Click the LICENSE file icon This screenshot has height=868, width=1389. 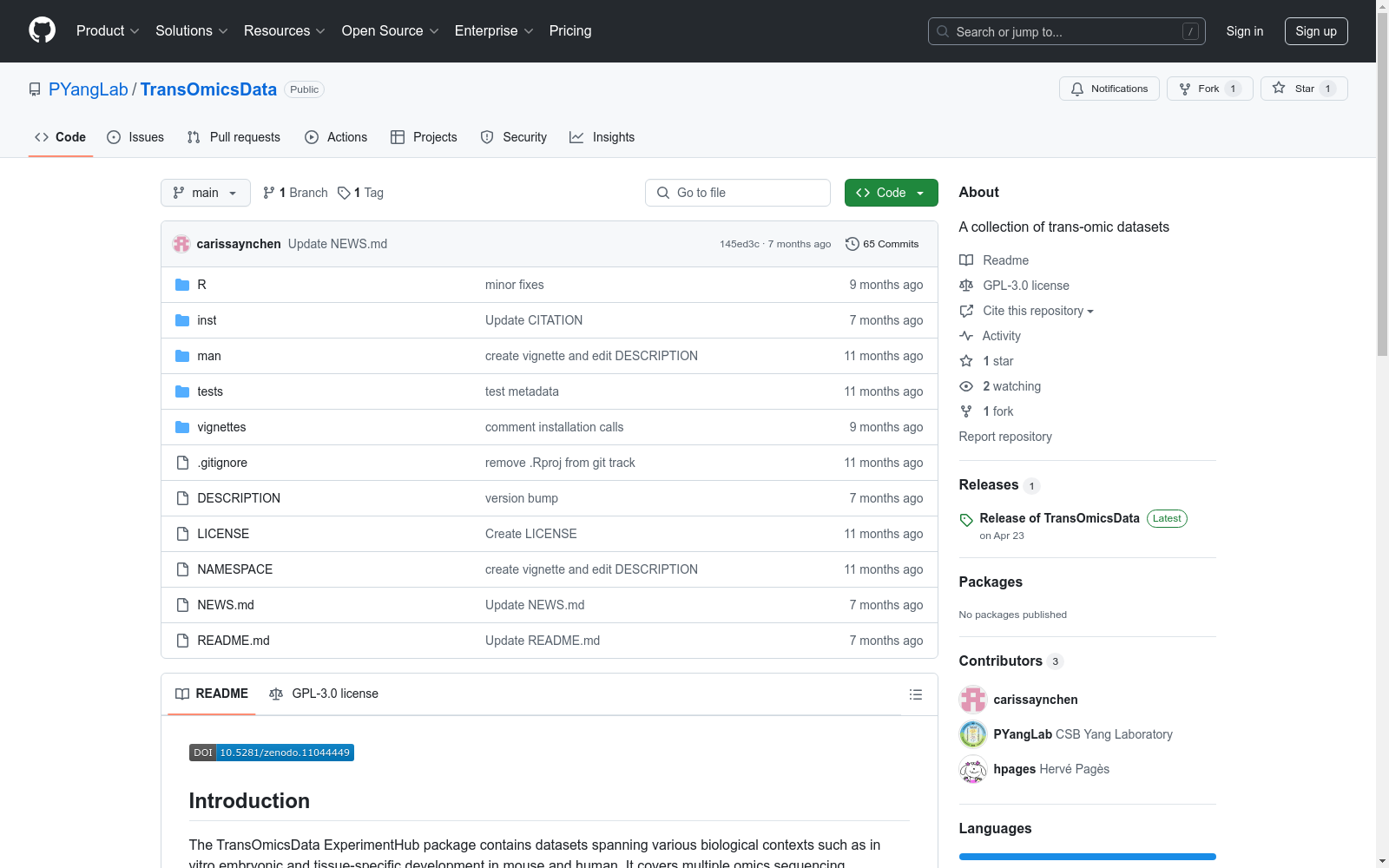coord(182,534)
